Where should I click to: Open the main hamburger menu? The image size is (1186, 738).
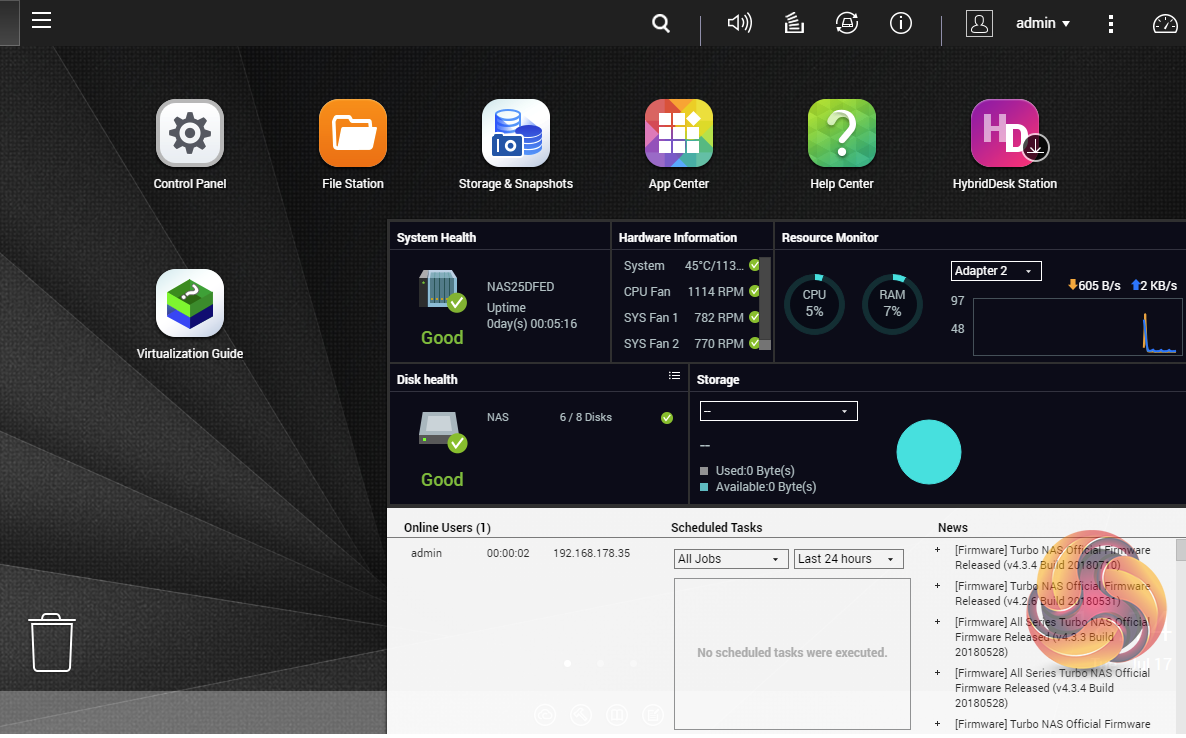pyautogui.click(x=41, y=20)
